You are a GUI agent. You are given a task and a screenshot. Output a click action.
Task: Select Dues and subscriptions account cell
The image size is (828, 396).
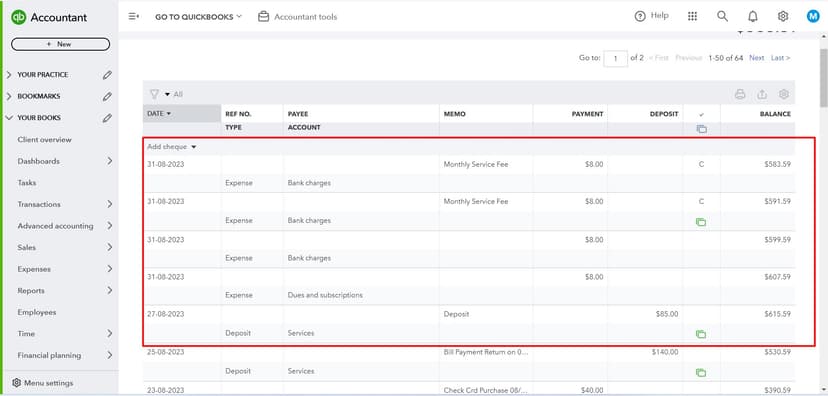click(325, 295)
